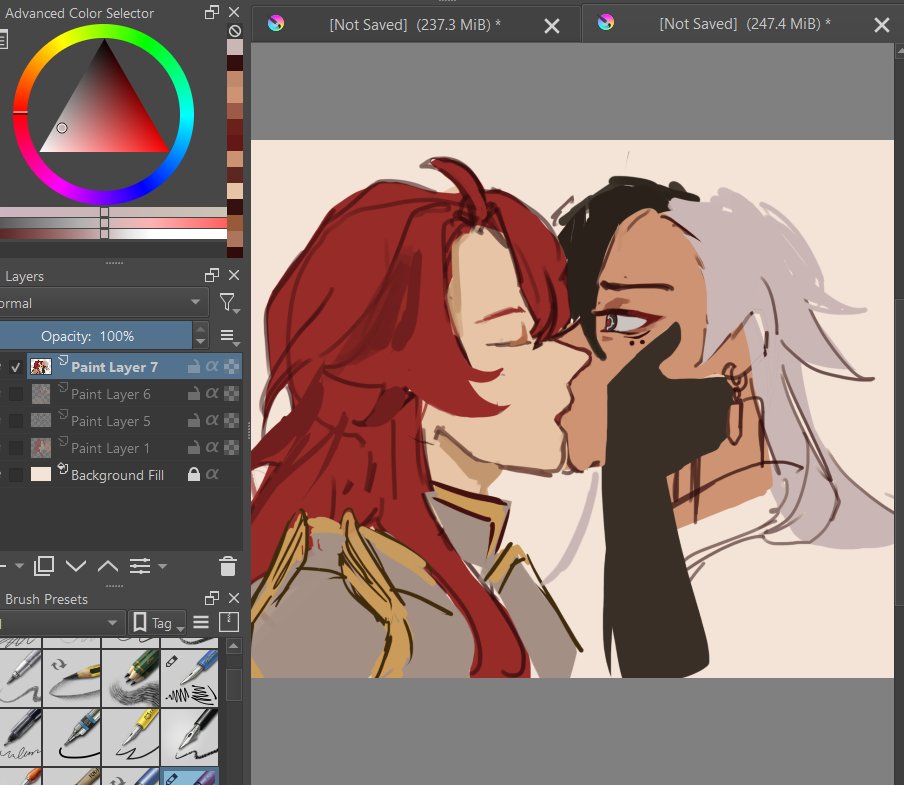Screen dimensions: 904x785
Task: Float the Layers docker
Action: [x=212, y=275]
